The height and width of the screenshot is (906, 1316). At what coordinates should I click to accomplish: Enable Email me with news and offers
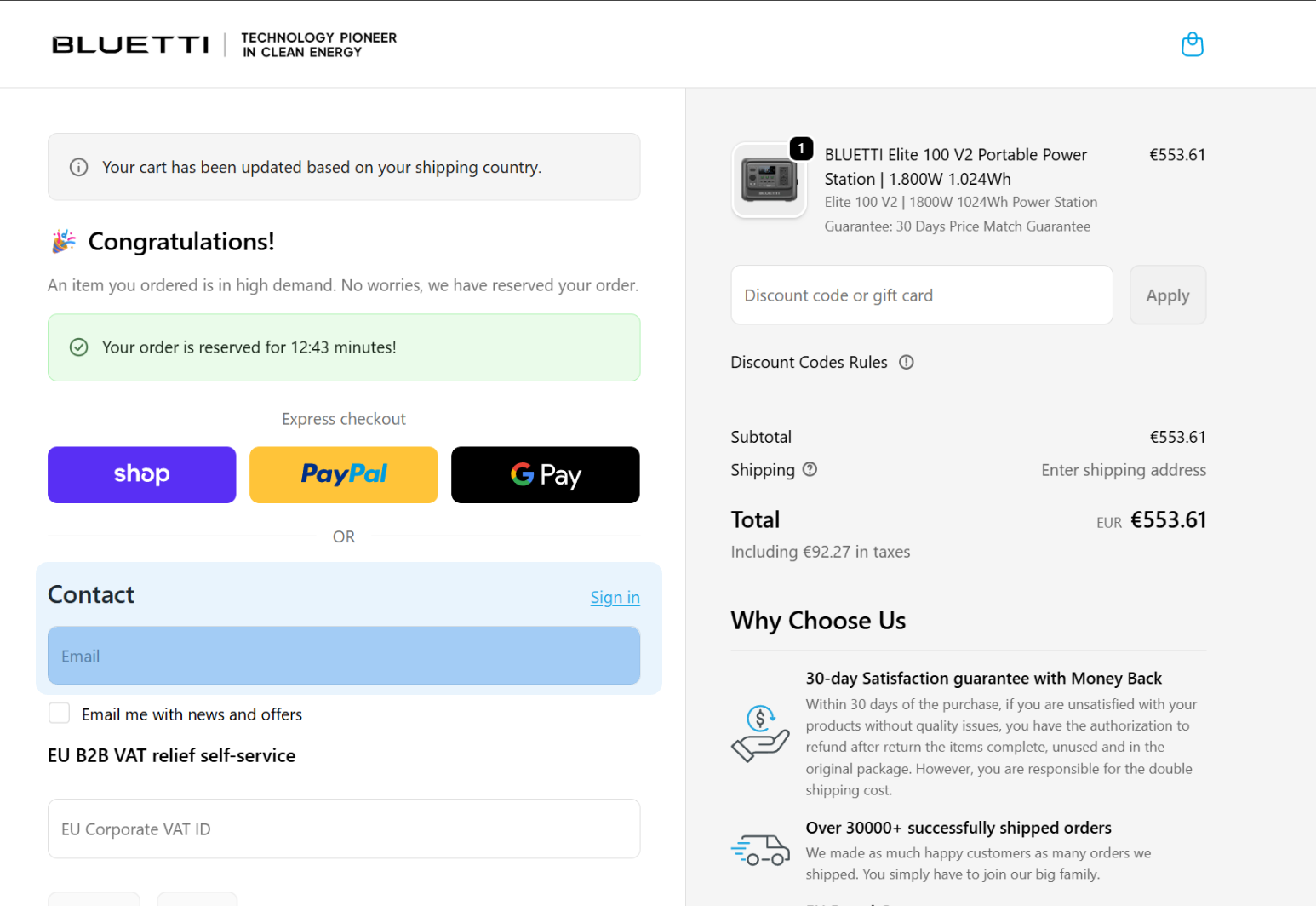(60, 714)
